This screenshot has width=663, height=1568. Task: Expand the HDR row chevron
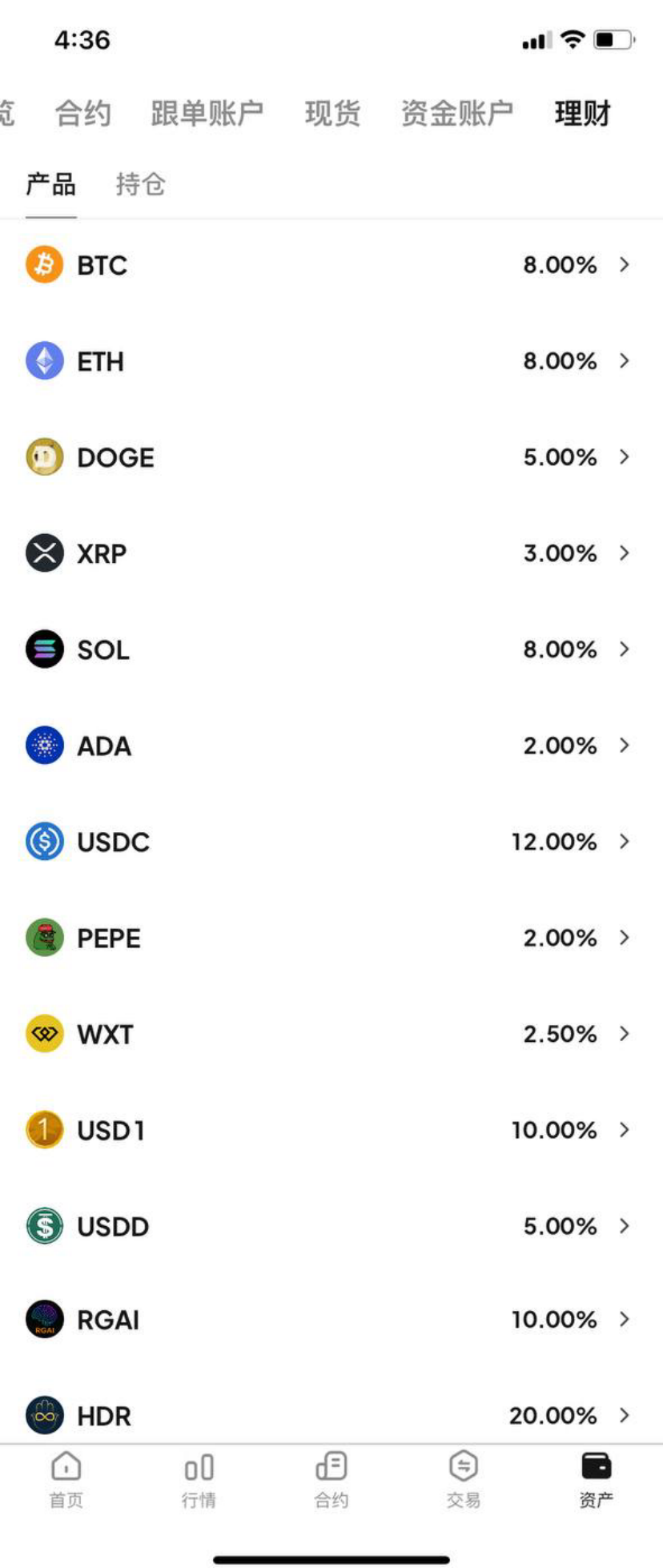pyautogui.click(x=625, y=1415)
